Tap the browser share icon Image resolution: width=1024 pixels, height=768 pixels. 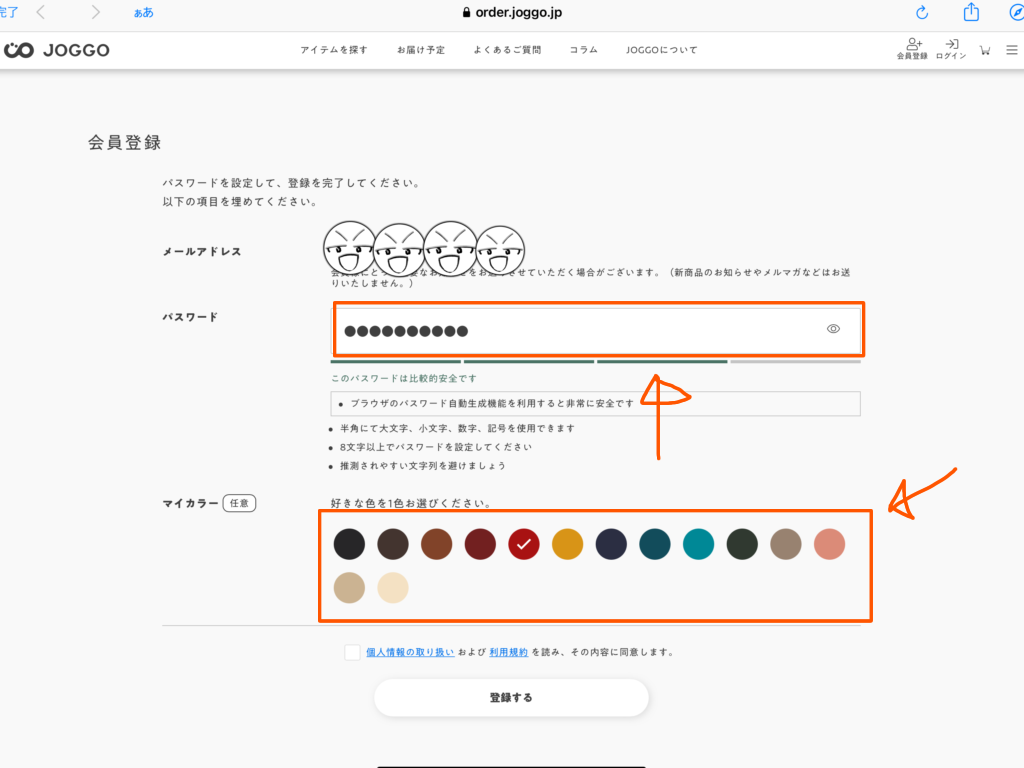click(971, 12)
